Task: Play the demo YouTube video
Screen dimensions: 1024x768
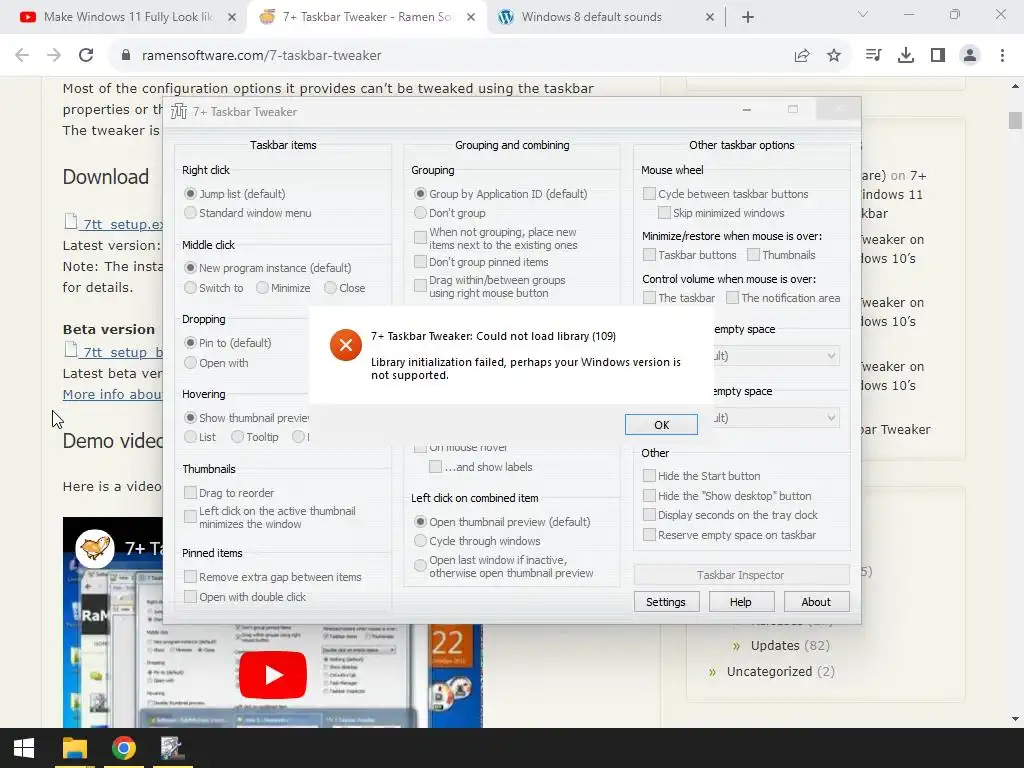Action: (272, 675)
